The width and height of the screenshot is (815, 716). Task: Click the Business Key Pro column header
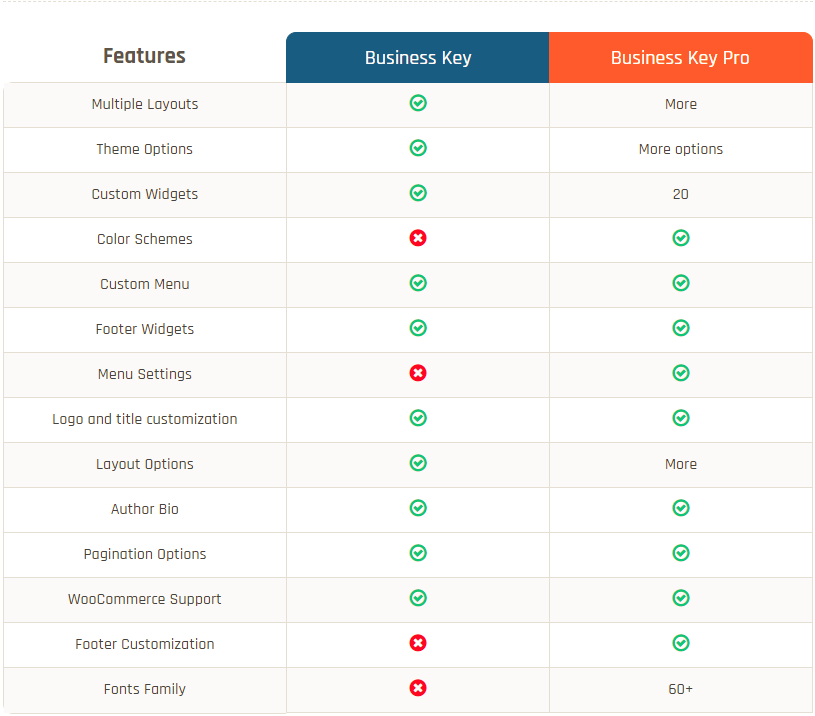[680, 58]
